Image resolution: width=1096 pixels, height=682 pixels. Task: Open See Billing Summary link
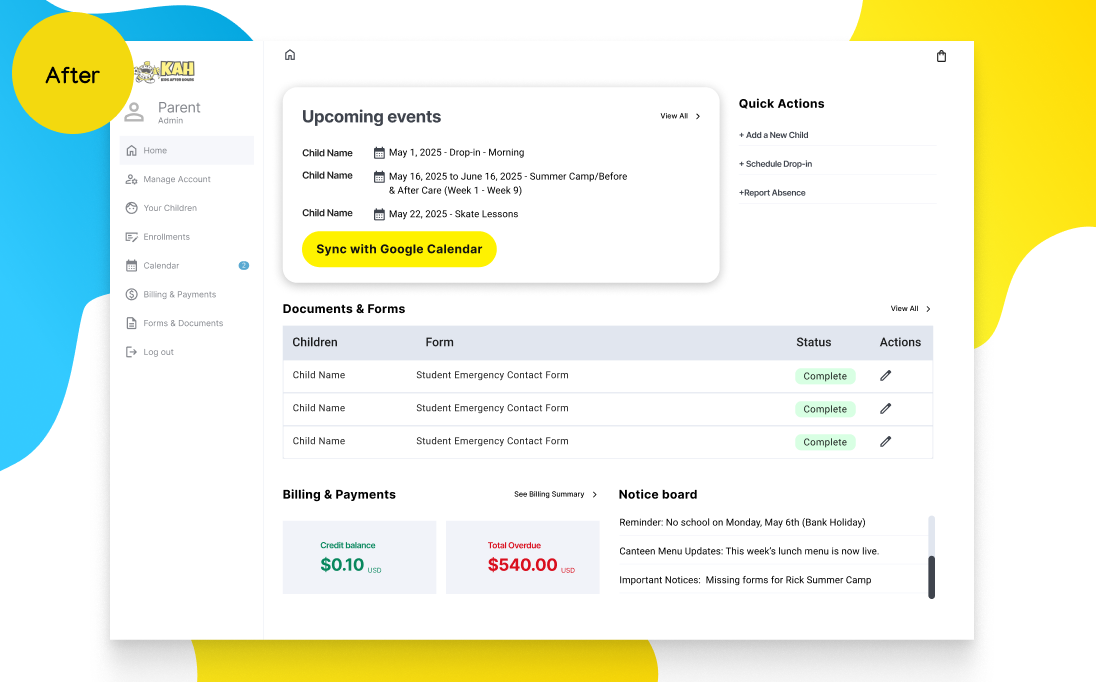(549, 494)
